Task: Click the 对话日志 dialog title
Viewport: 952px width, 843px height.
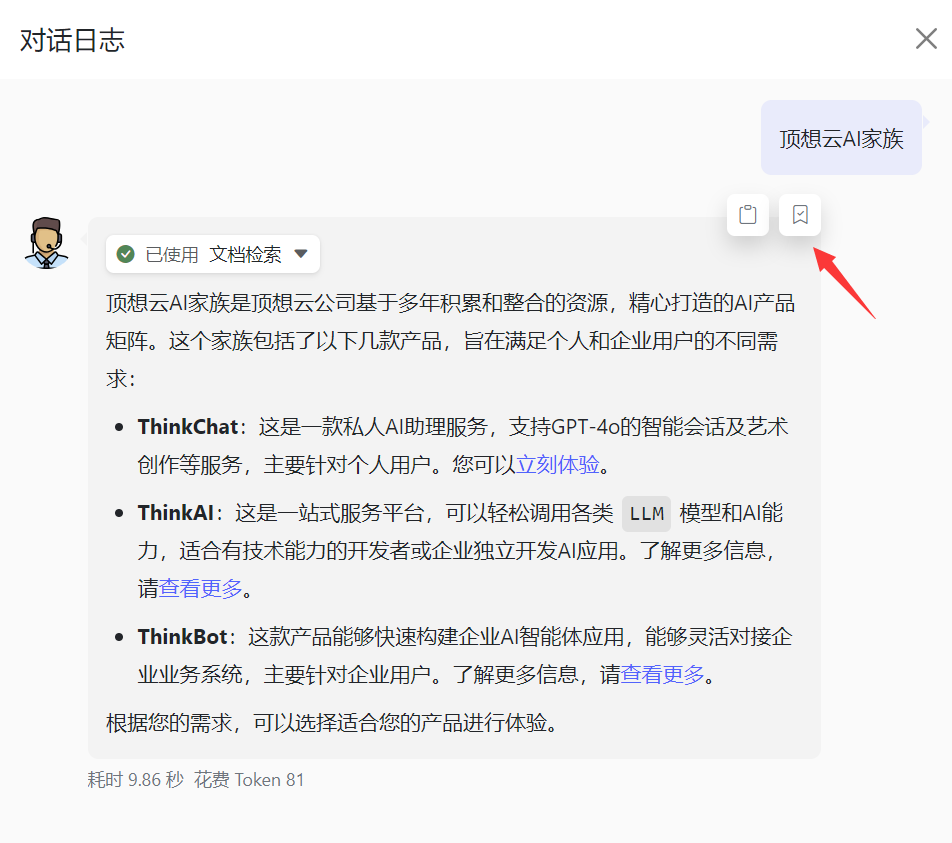Action: point(72,40)
